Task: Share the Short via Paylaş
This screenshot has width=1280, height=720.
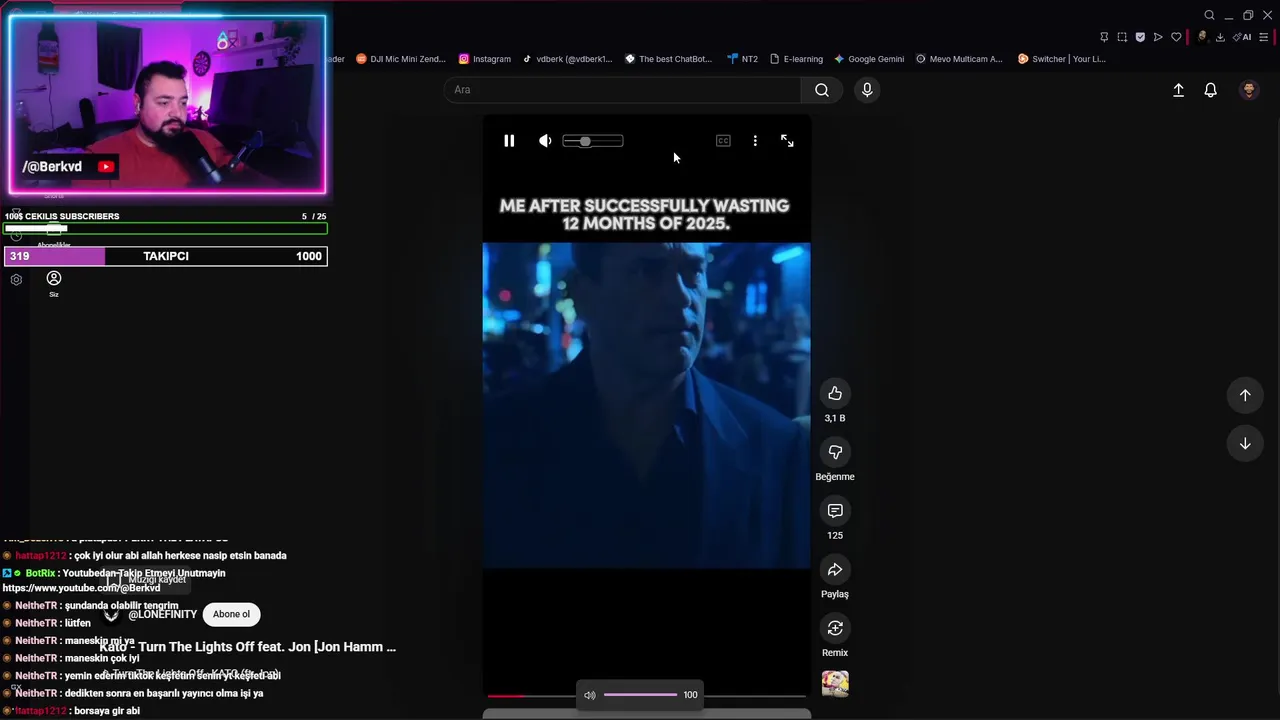Action: pos(835,570)
